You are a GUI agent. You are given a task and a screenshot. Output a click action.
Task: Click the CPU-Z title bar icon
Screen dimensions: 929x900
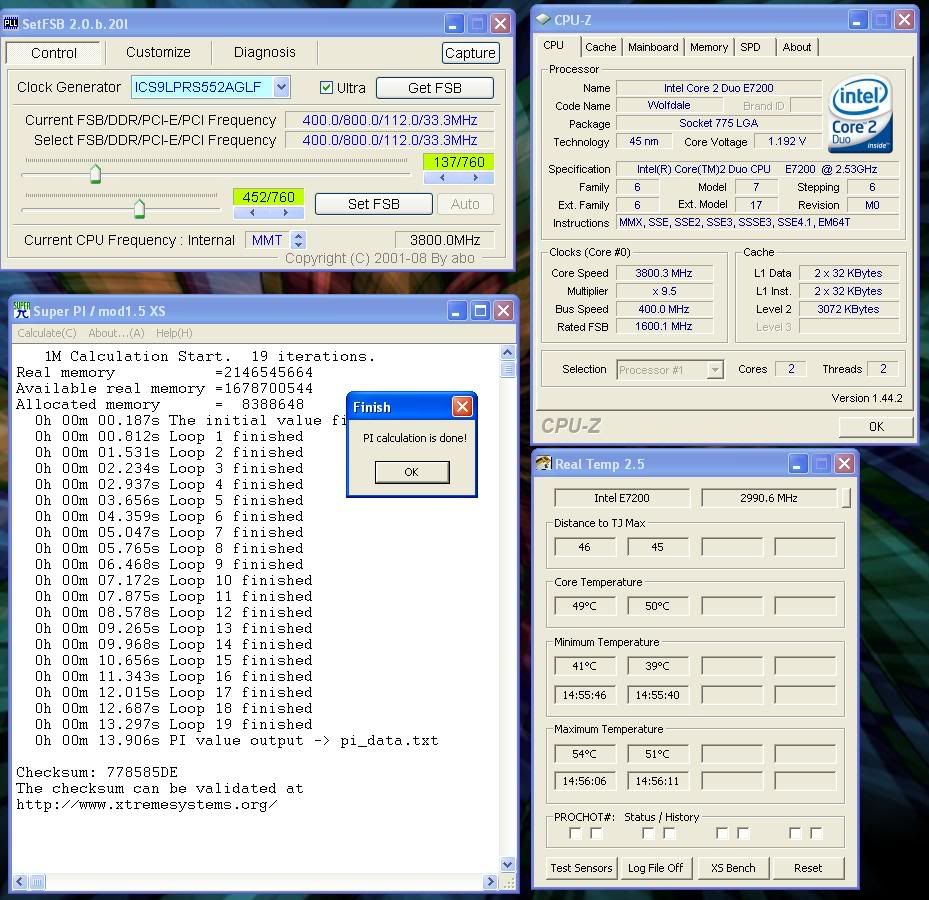[543, 20]
